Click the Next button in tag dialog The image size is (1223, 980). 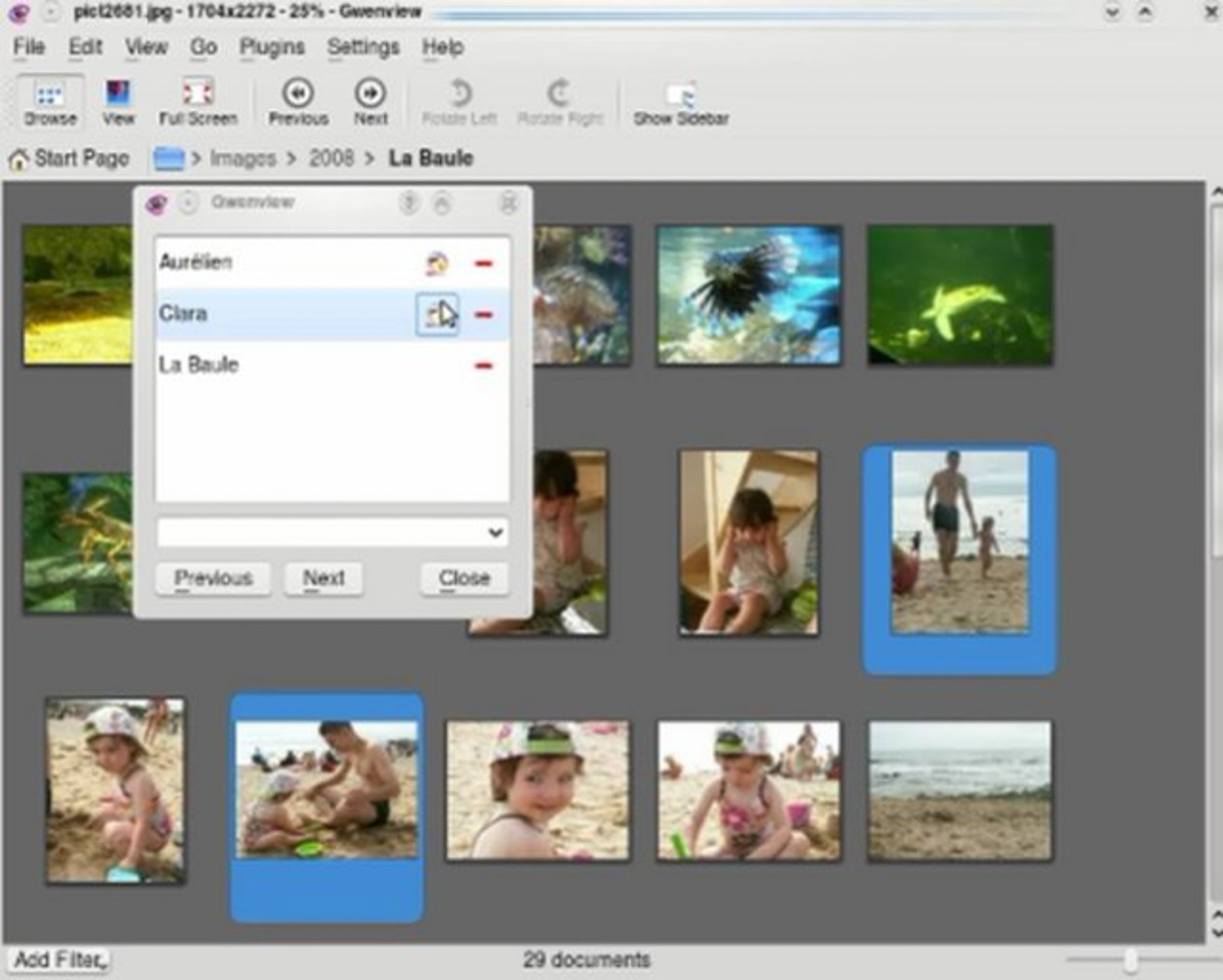coord(324,579)
